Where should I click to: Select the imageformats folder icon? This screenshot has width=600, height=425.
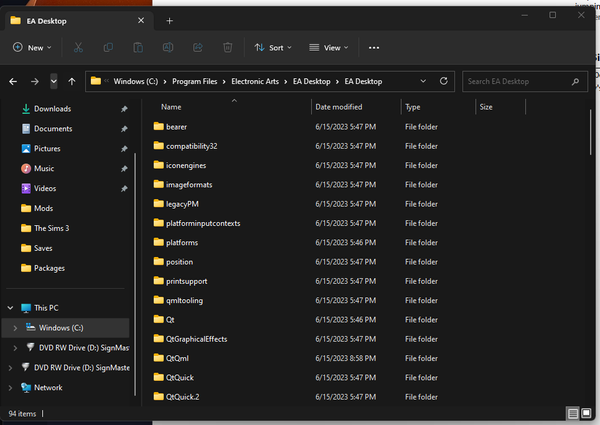tap(158, 184)
